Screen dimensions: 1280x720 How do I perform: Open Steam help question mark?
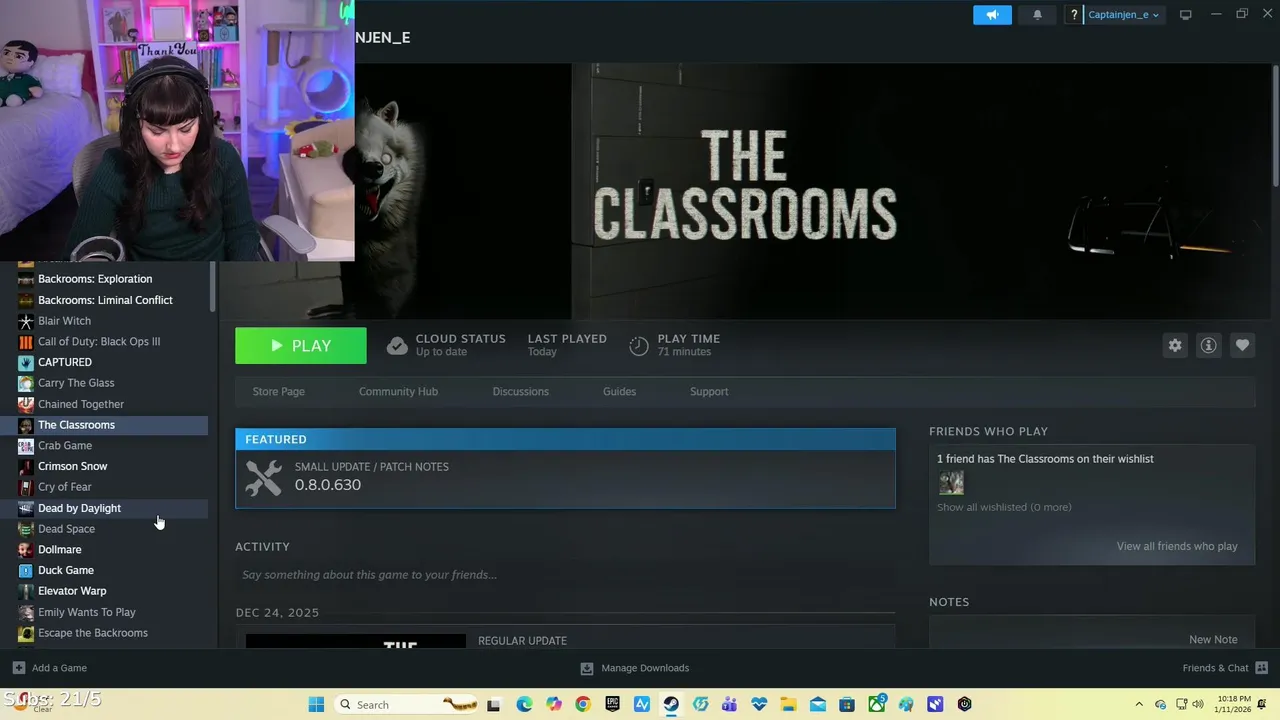coord(1073,15)
